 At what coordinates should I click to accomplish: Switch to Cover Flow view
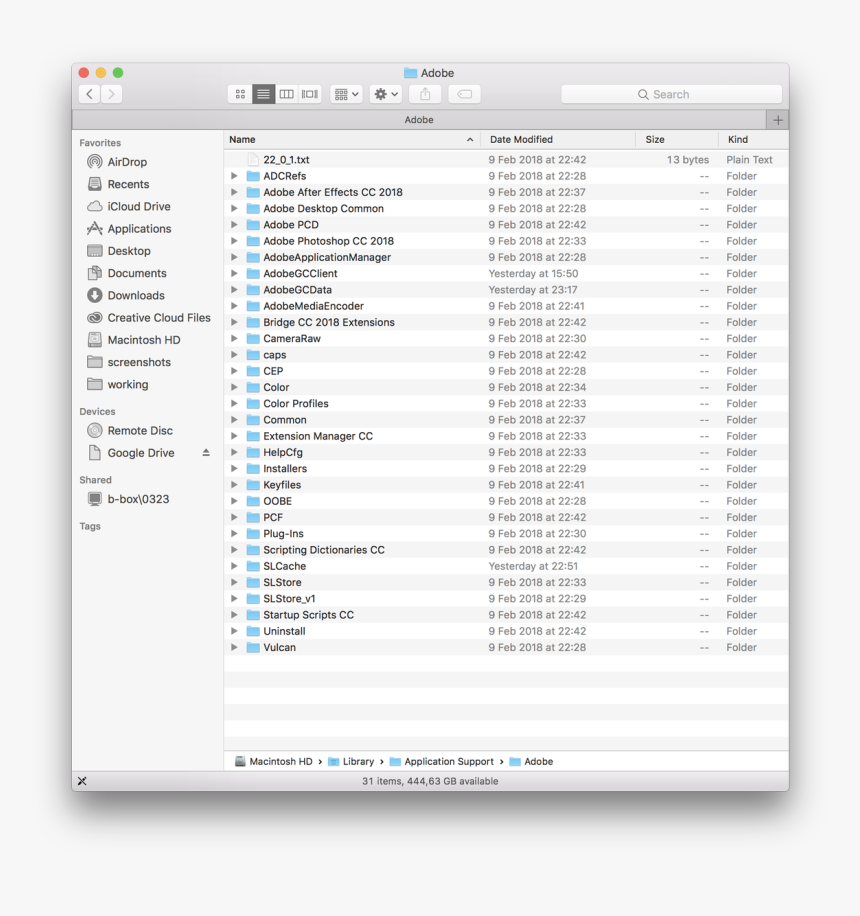(310, 94)
